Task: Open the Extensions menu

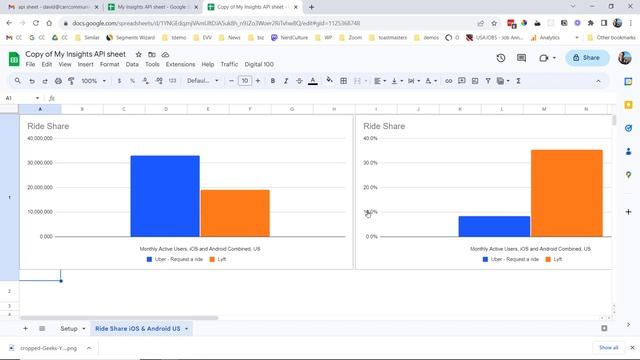Action: click(x=180, y=64)
